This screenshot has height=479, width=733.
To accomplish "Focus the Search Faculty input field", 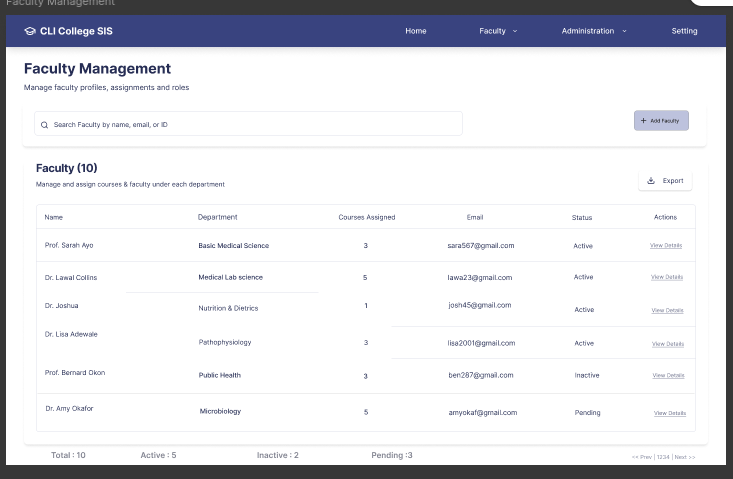I will (250, 124).
